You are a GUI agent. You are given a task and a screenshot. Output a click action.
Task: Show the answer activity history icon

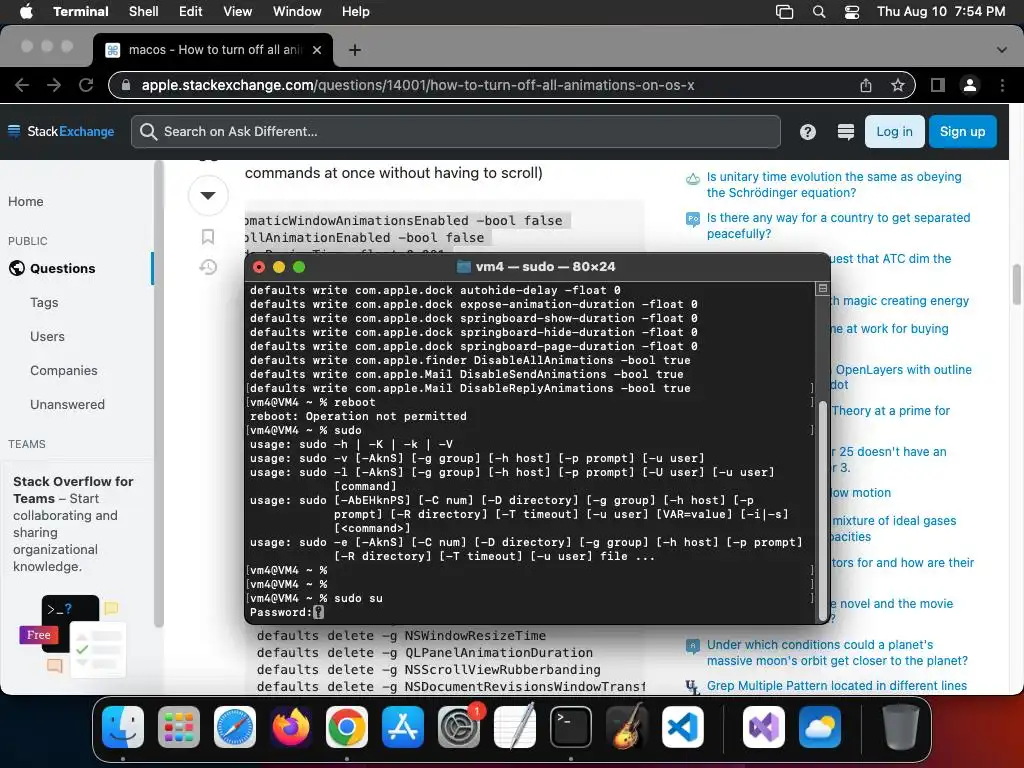[x=208, y=267]
